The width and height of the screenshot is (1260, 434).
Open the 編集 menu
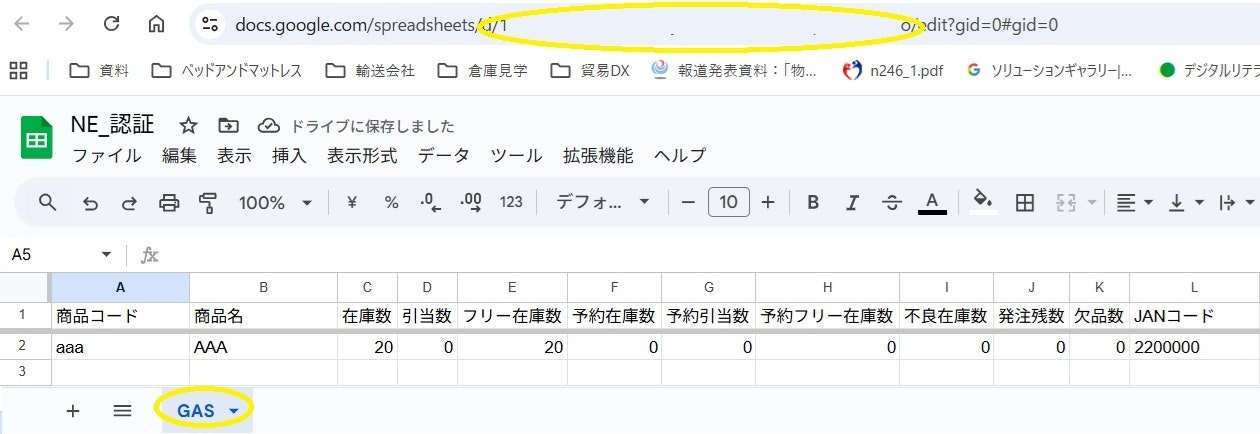pyautogui.click(x=180, y=156)
